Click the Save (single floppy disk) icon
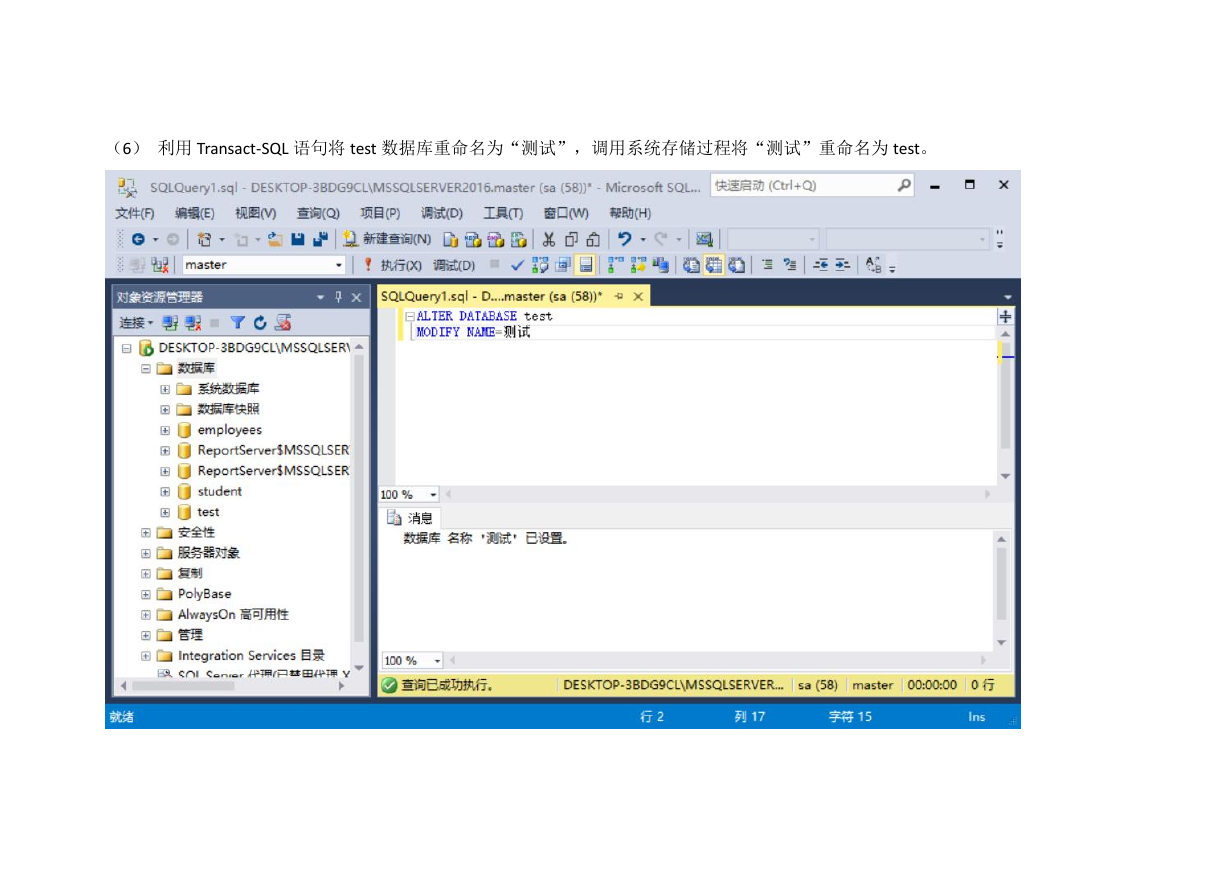 point(298,239)
